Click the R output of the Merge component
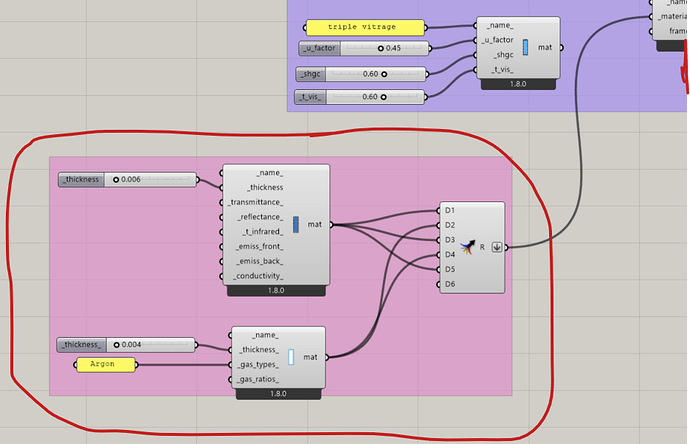Viewport: 690px width, 444px height. pos(482,247)
